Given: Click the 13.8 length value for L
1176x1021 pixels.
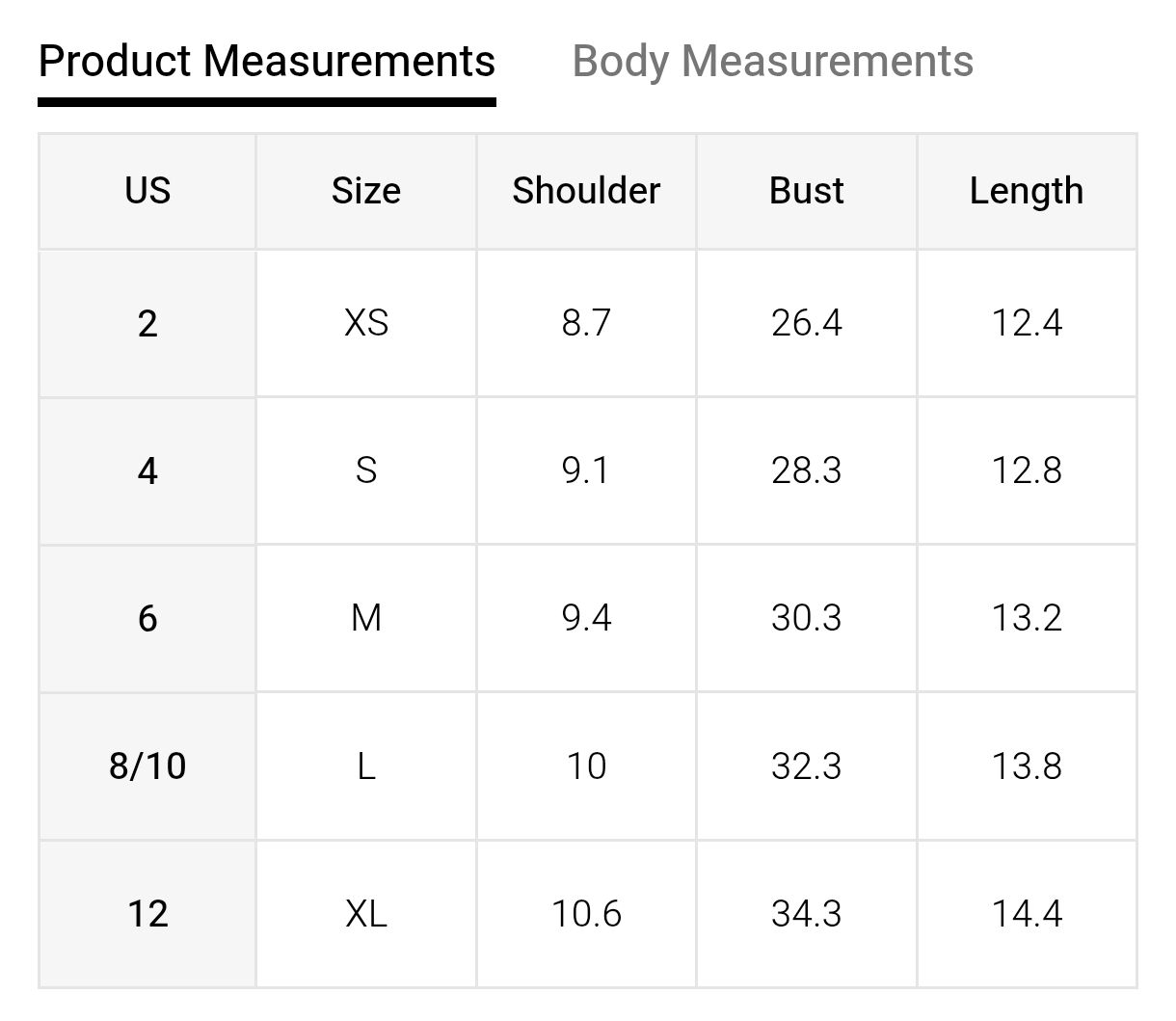Looking at the screenshot, I should click(x=1027, y=766).
